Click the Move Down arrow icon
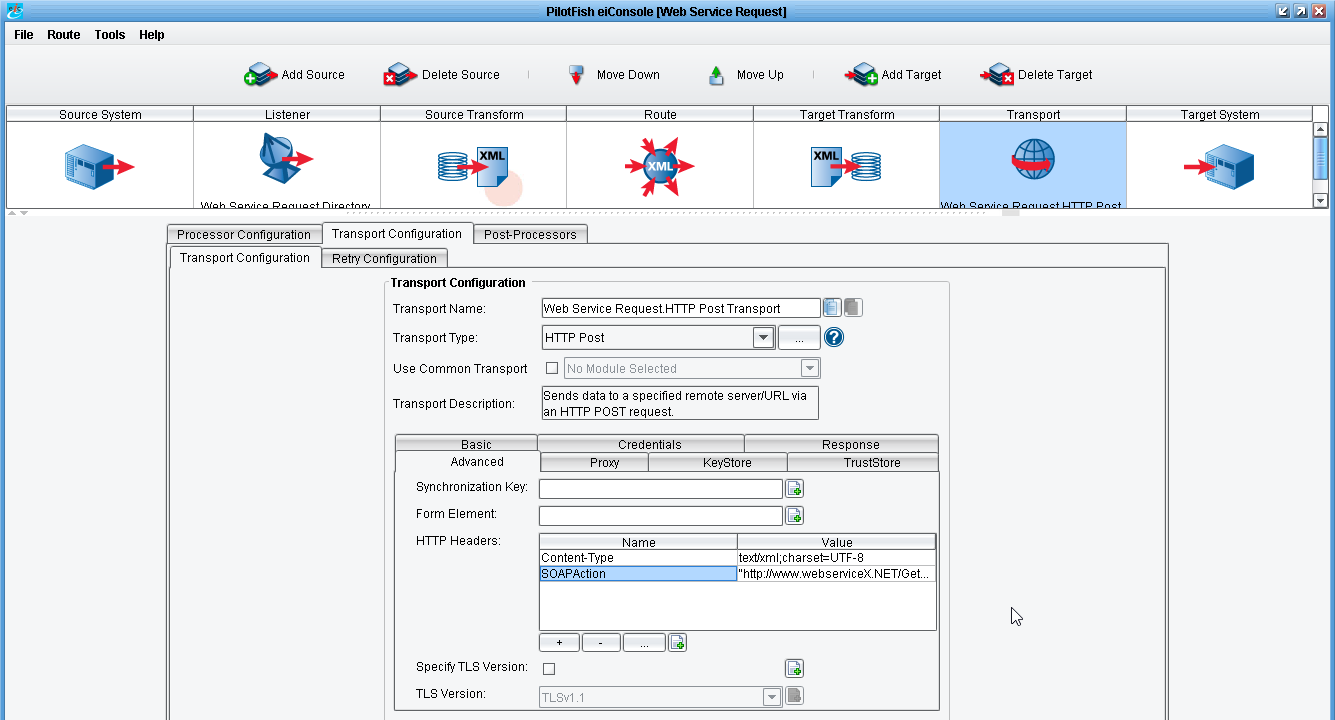The width and height of the screenshot is (1335, 720). 576,75
